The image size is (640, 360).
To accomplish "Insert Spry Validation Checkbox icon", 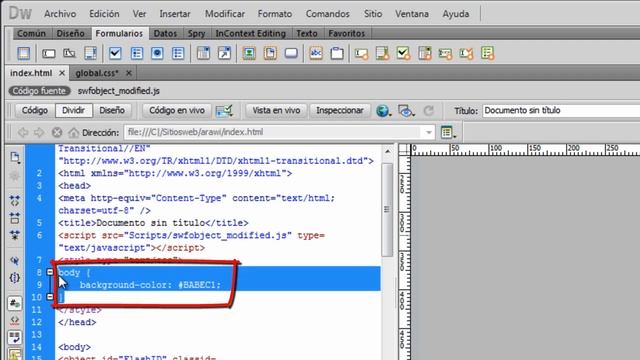I will tap(403, 53).
